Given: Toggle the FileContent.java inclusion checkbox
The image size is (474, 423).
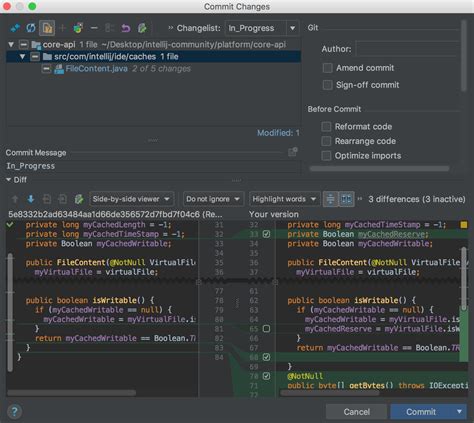Looking at the screenshot, I should point(46,69).
